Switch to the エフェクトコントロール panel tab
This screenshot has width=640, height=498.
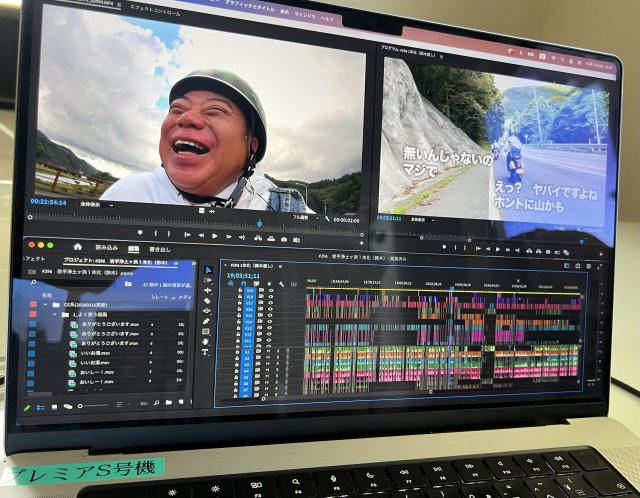click(x=155, y=10)
